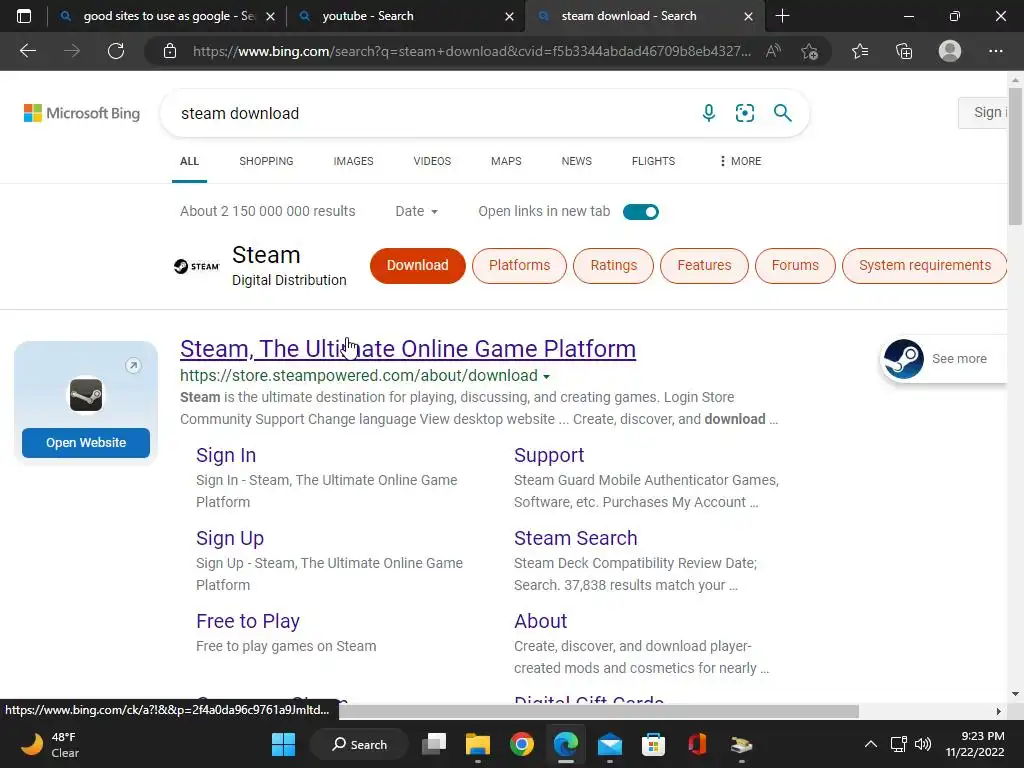Expand arrow next to store.steampowered.com URL
1024x768 pixels.
click(547, 376)
